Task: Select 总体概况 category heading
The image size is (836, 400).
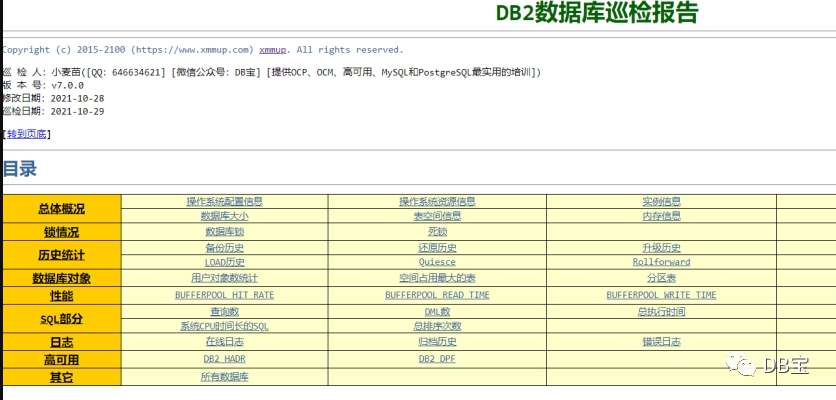Action: (x=61, y=209)
